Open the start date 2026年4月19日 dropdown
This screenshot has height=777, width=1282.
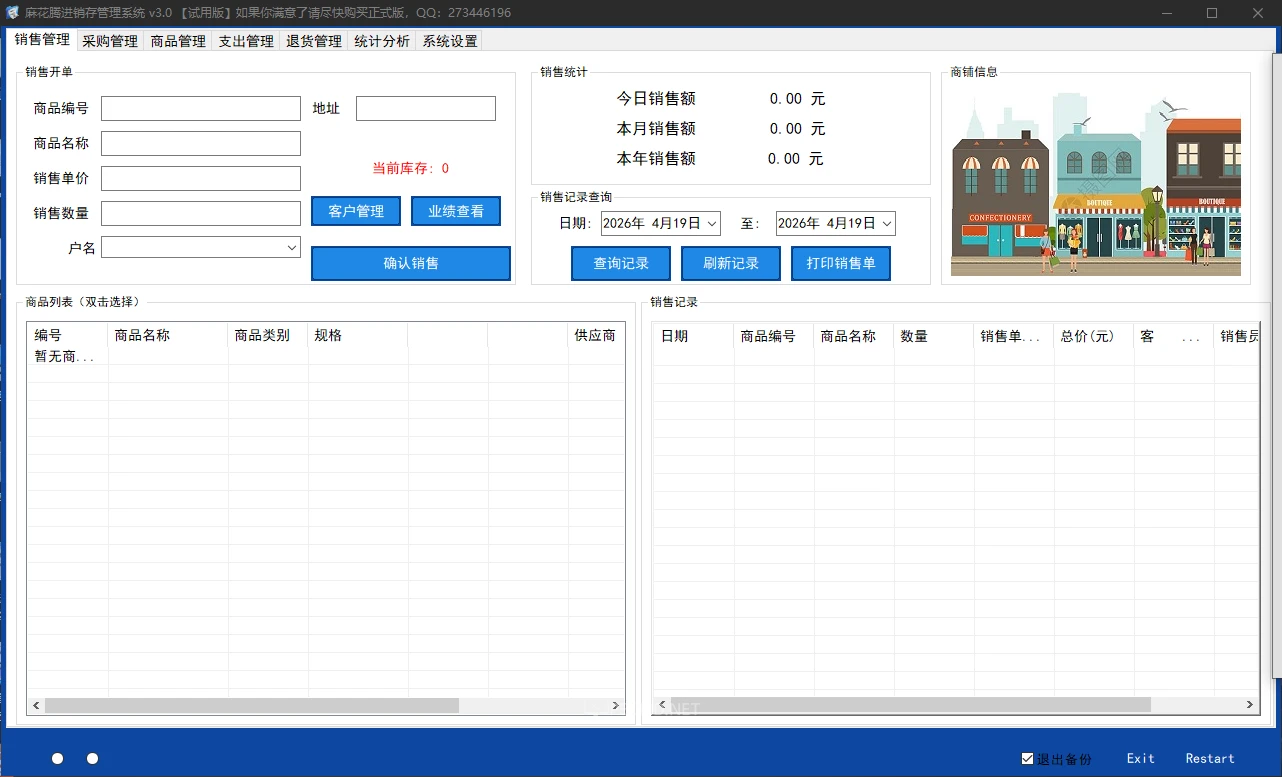pyautogui.click(x=712, y=223)
